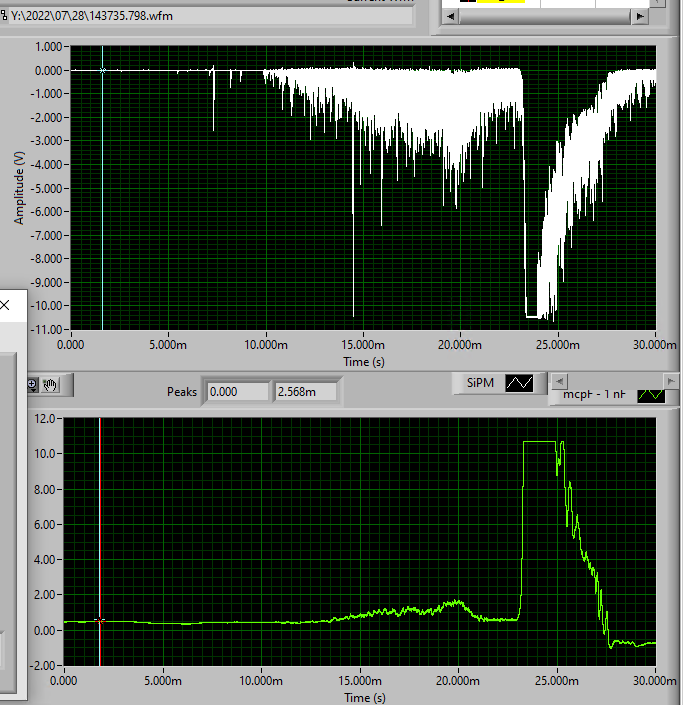Click the Peaks label
The height and width of the screenshot is (705, 683).
(182, 392)
